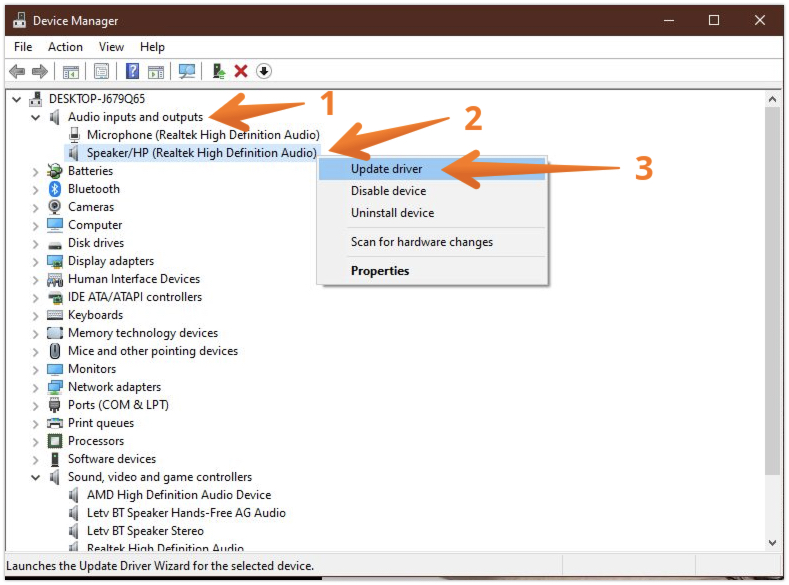Click the Software devices label
This screenshot has height=585, width=789.
(x=112, y=459)
